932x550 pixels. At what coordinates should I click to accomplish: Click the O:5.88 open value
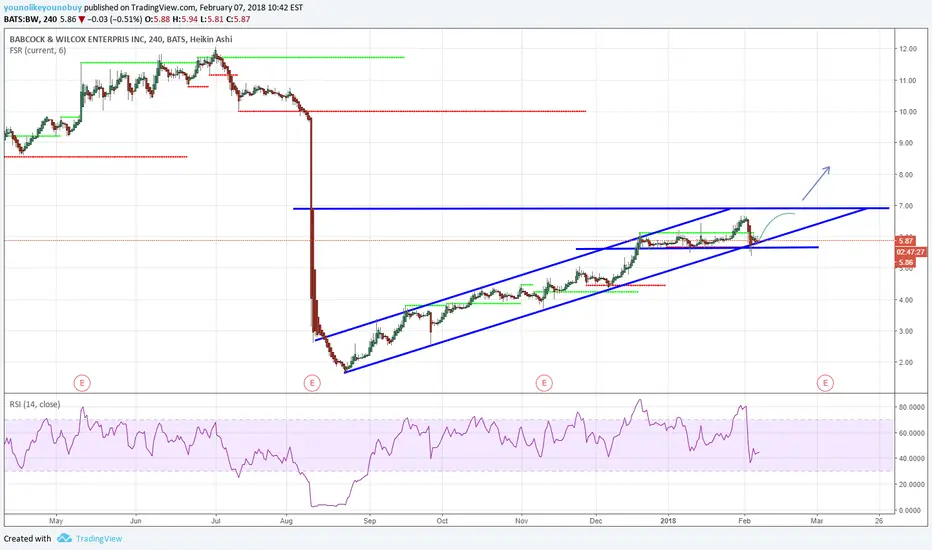(158, 19)
